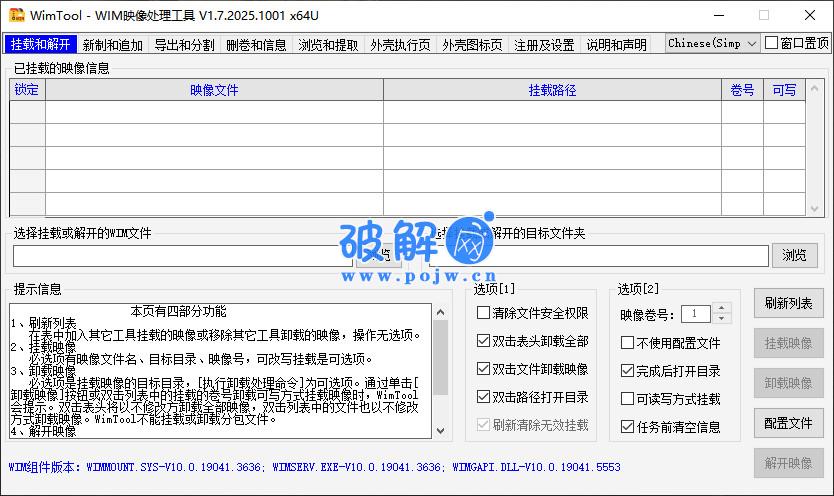
Task: Open the 新制和追加 tab
Action: click(113, 45)
